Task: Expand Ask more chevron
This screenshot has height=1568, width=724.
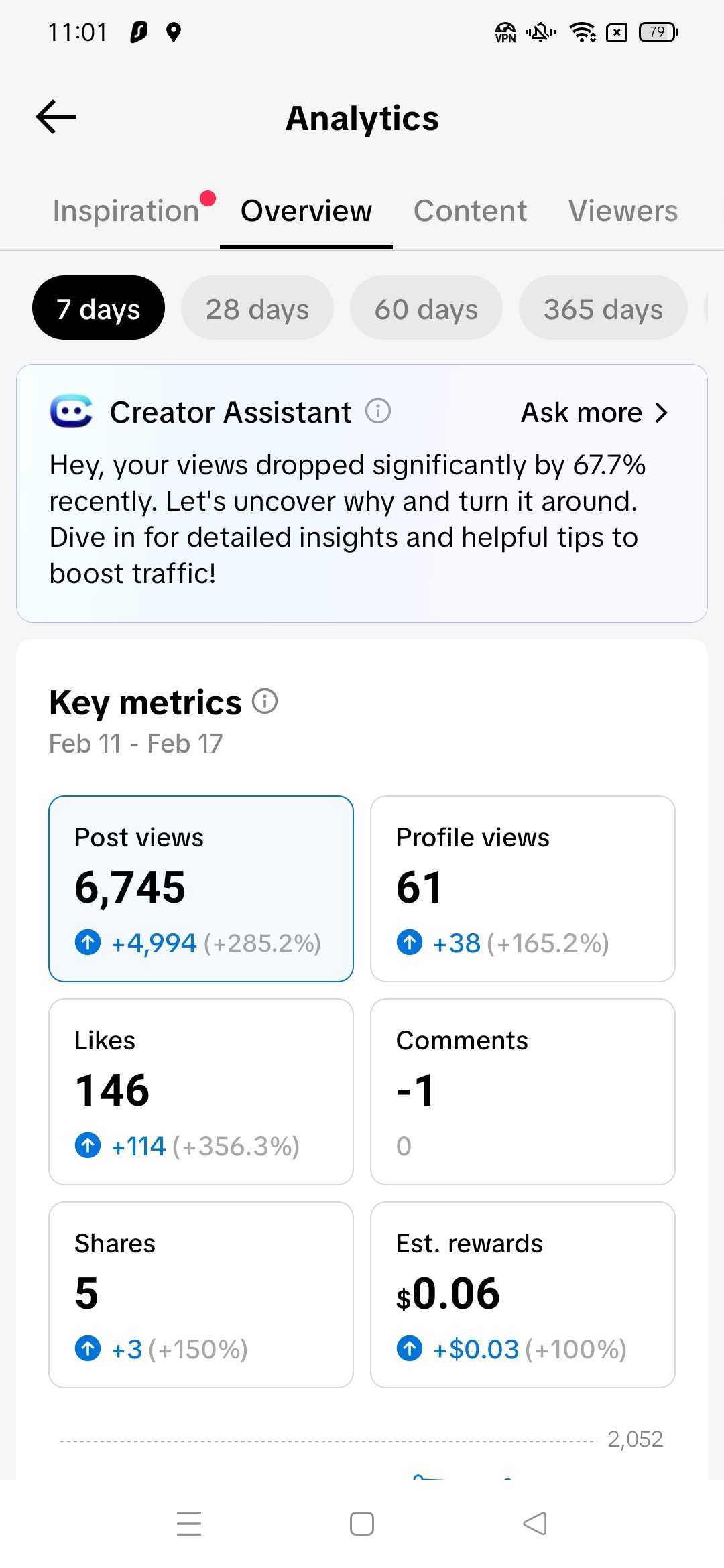Action: tap(661, 413)
